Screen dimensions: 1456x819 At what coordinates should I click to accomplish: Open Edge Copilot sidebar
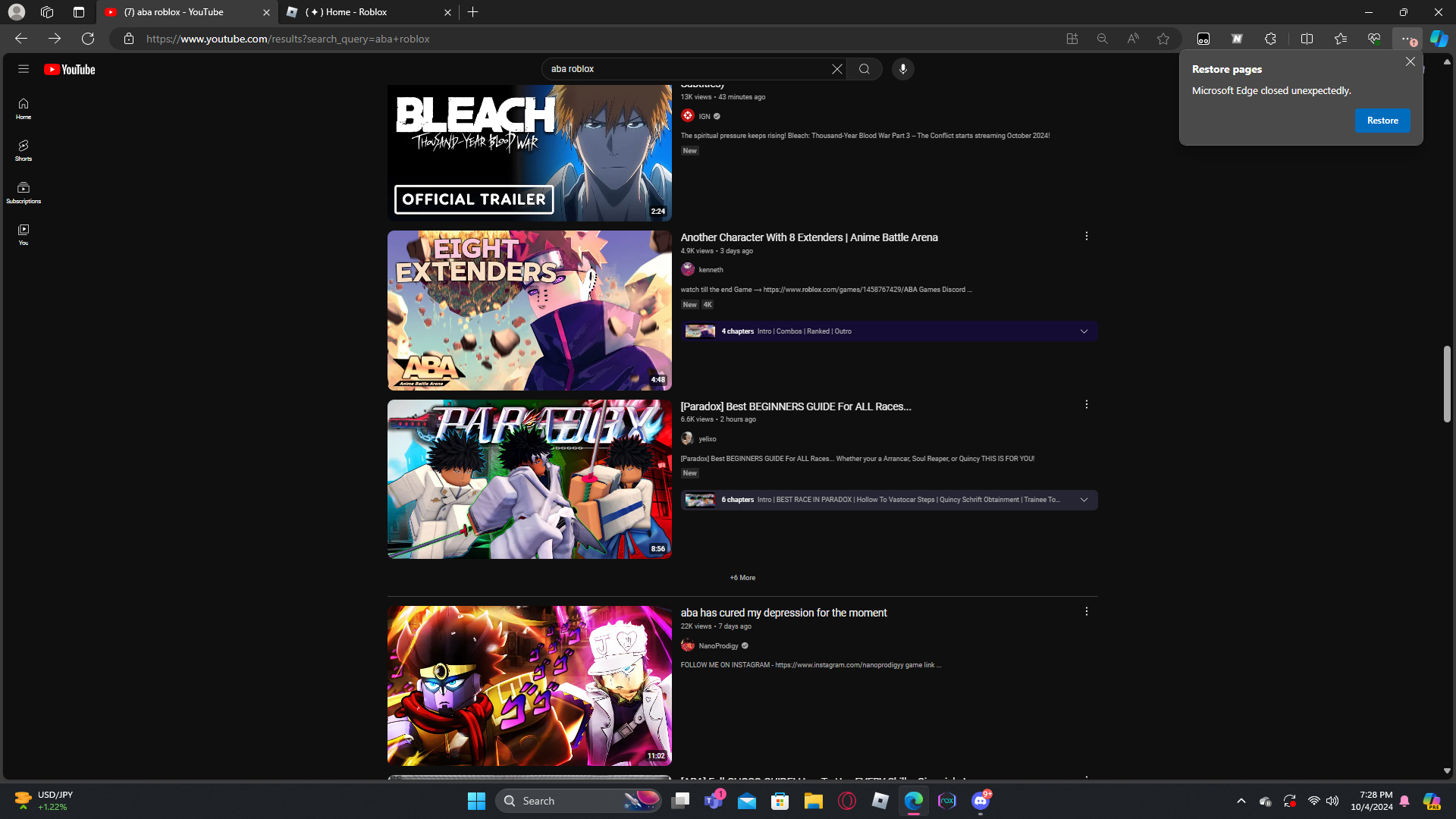[1439, 39]
